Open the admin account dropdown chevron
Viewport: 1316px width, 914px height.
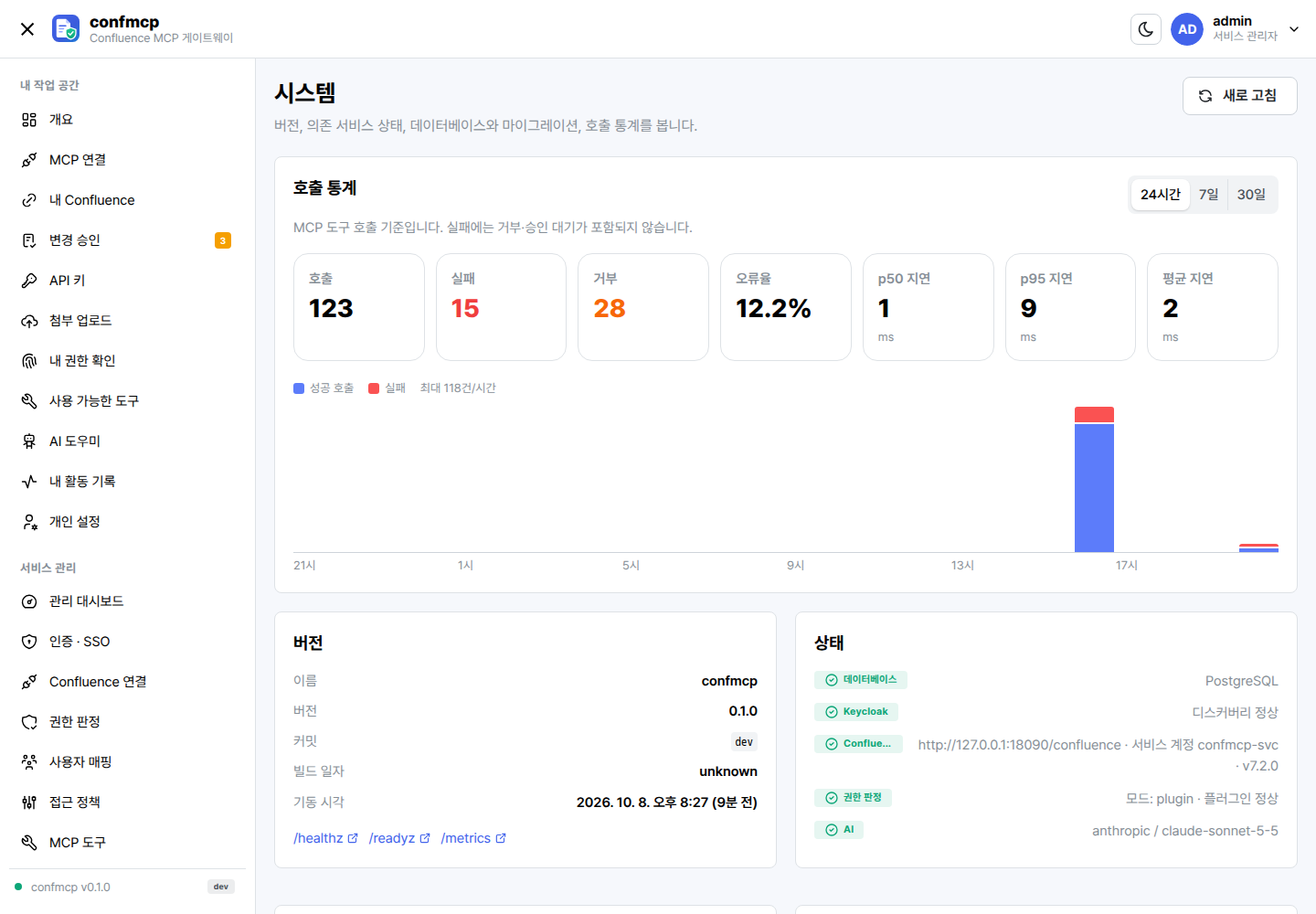click(x=1294, y=29)
